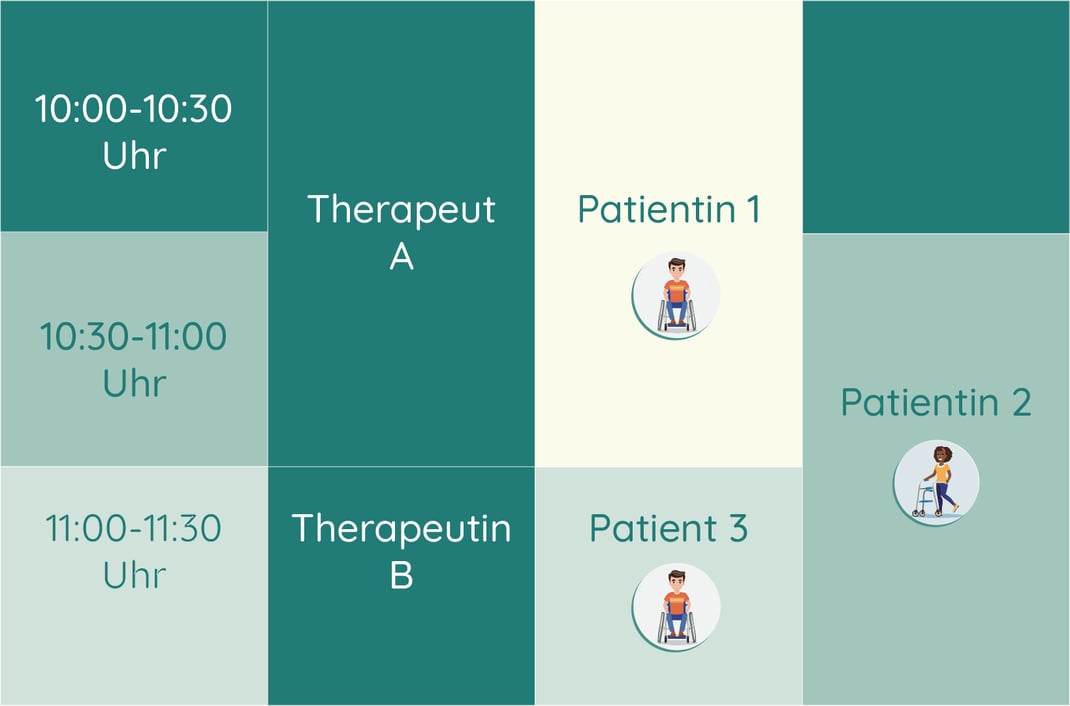Select the 10:00-10:30 Uhr time slot

[x=134, y=116]
